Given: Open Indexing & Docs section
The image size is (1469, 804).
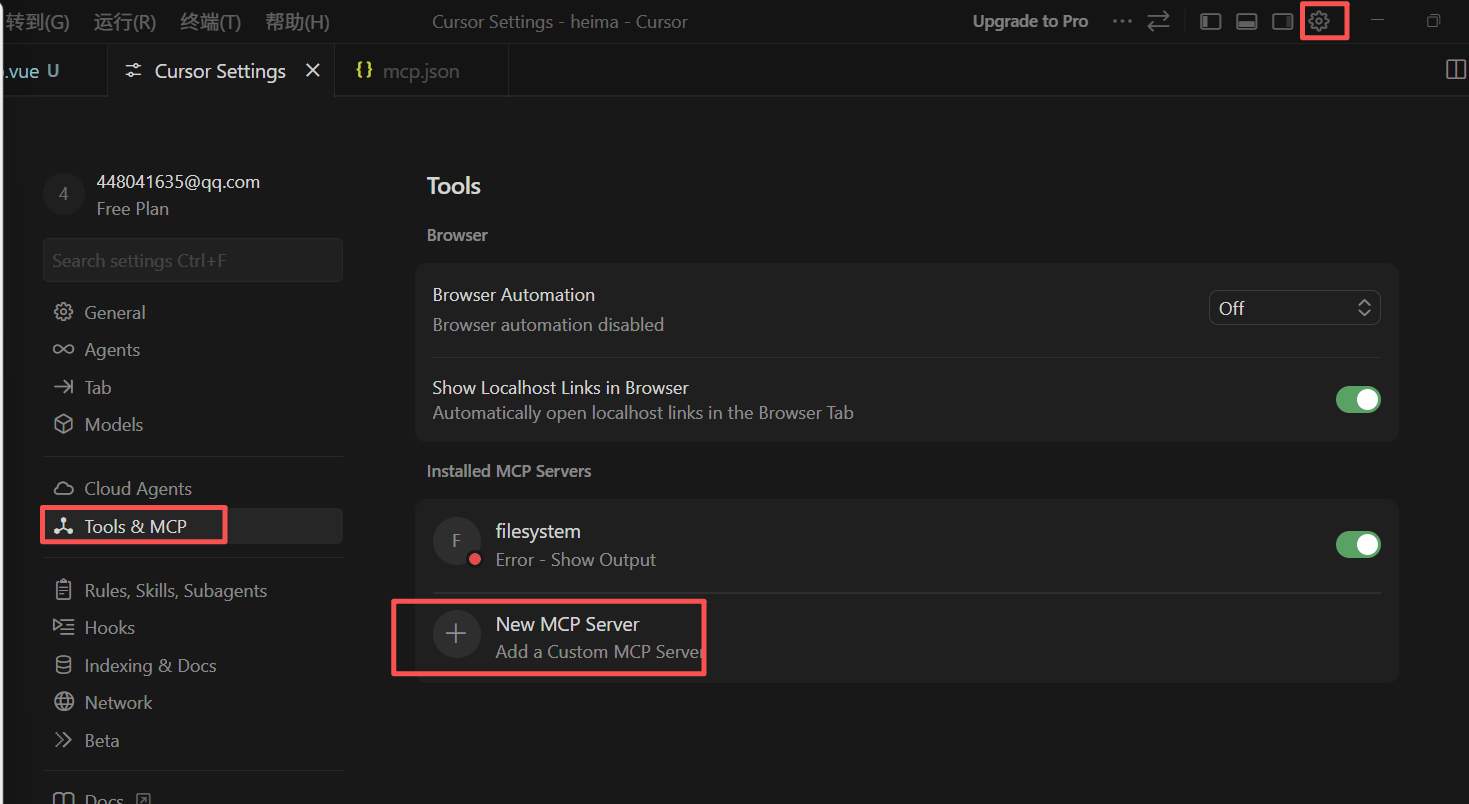Looking at the screenshot, I should click(192, 666).
